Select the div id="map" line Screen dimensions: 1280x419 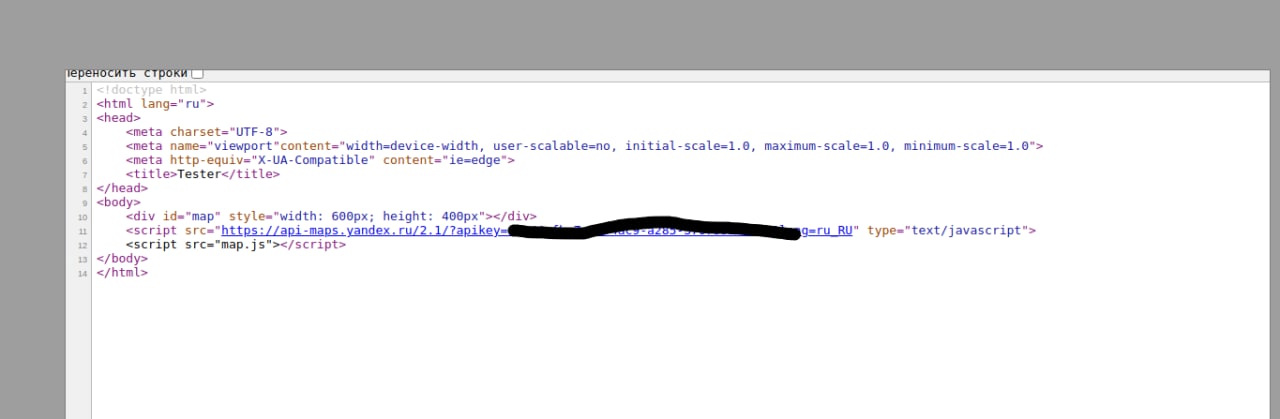coord(331,216)
